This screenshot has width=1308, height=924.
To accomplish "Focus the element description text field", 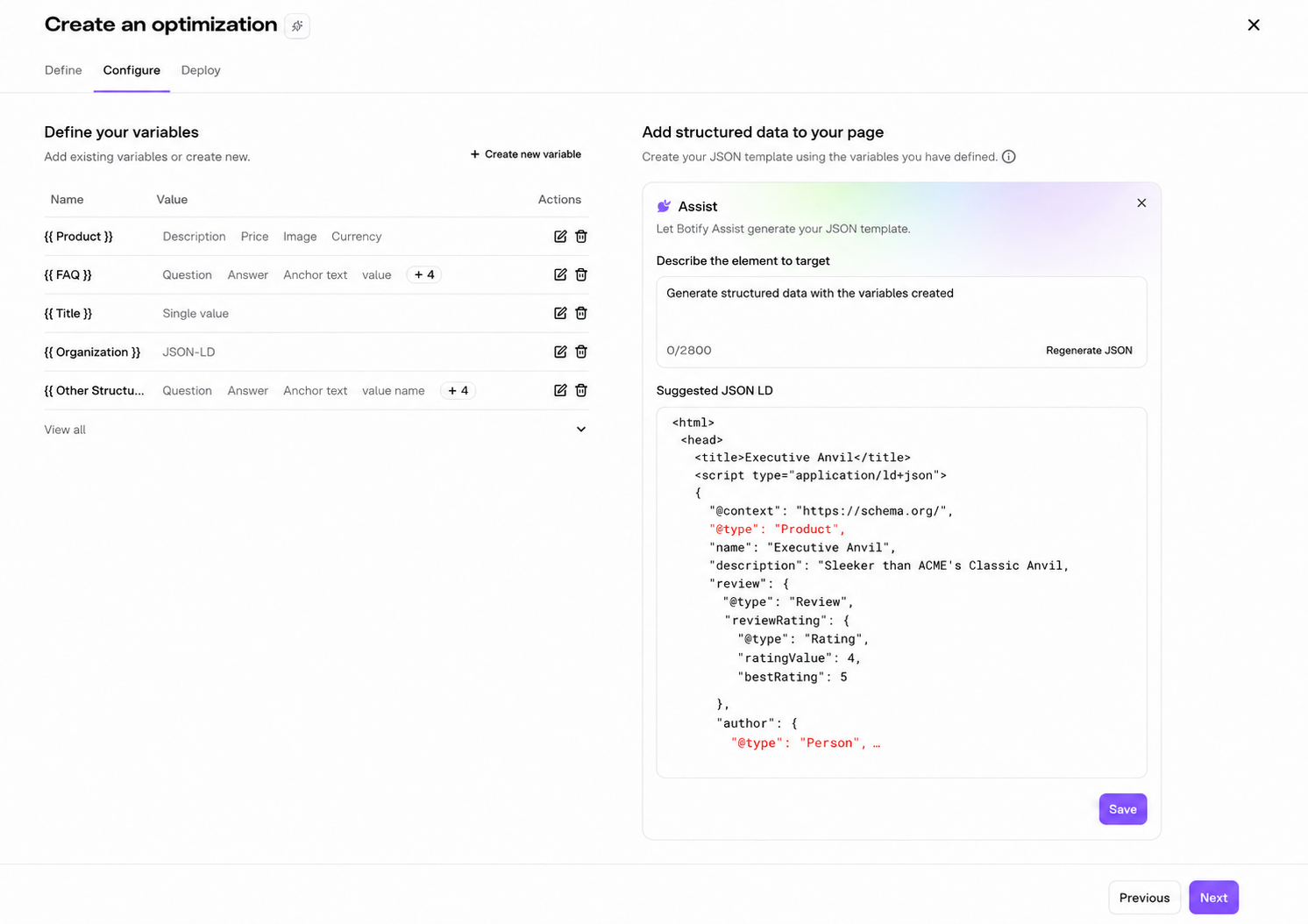I will pos(901,322).
